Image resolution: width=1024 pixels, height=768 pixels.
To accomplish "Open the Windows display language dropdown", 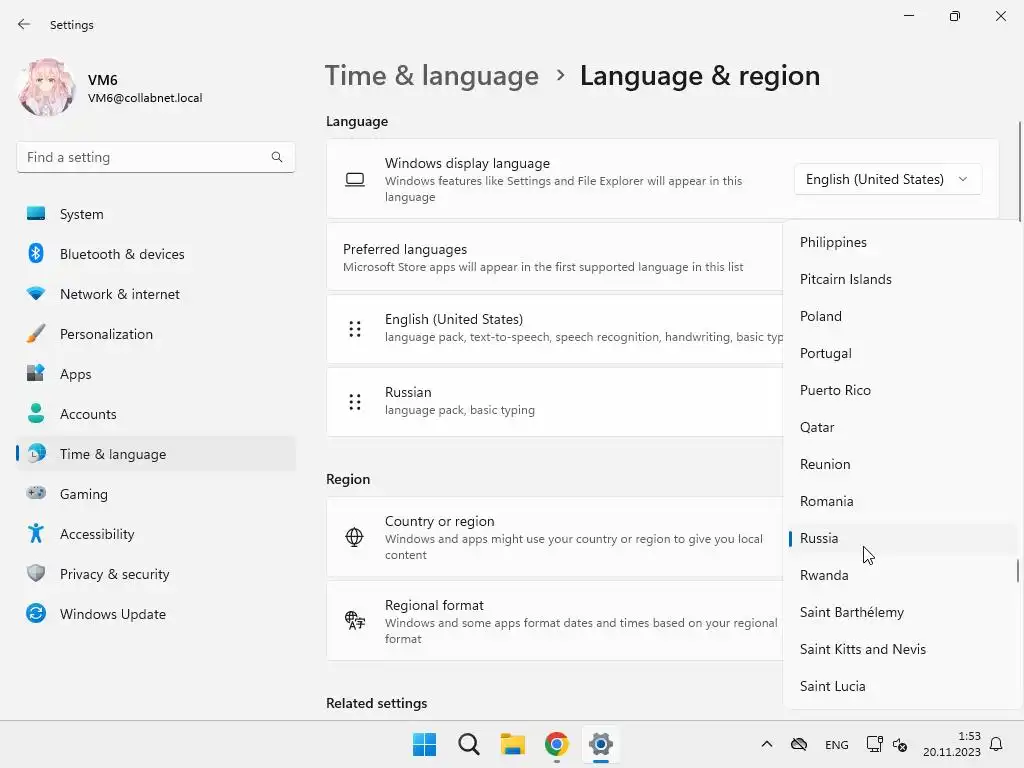I will click(x=888, y=179).
